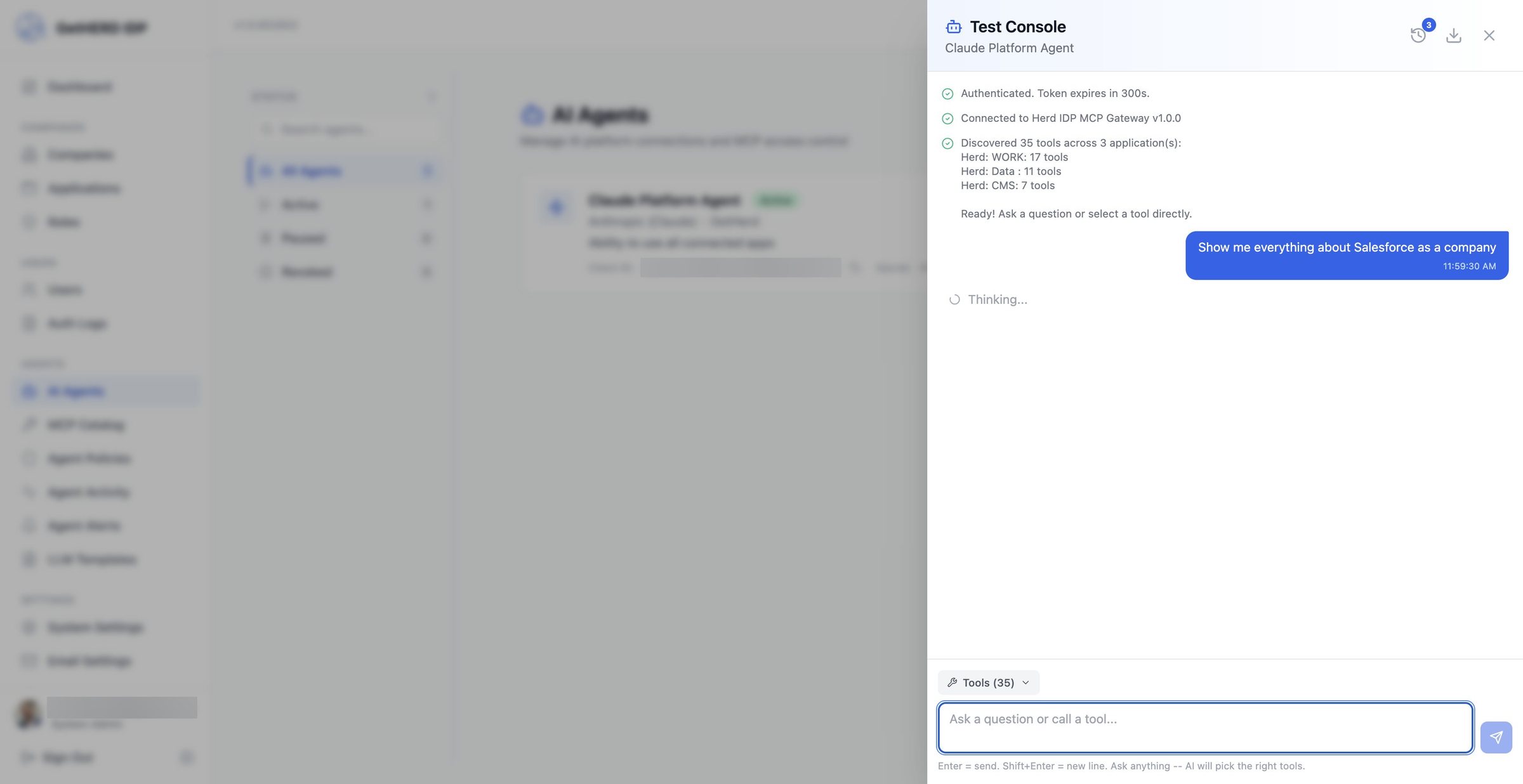1523x784 pixels.
Task: Download the console transcript
Action: click(1453, 36)
